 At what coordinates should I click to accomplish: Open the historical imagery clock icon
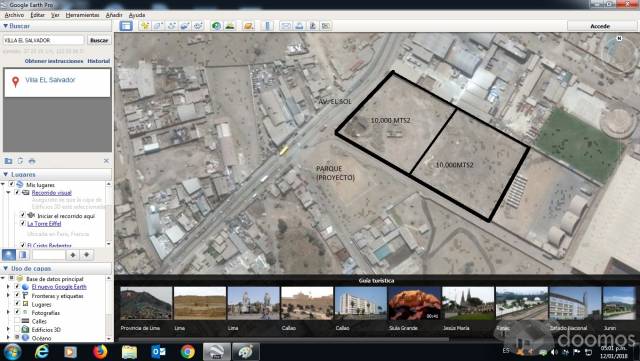coord(216,26)
